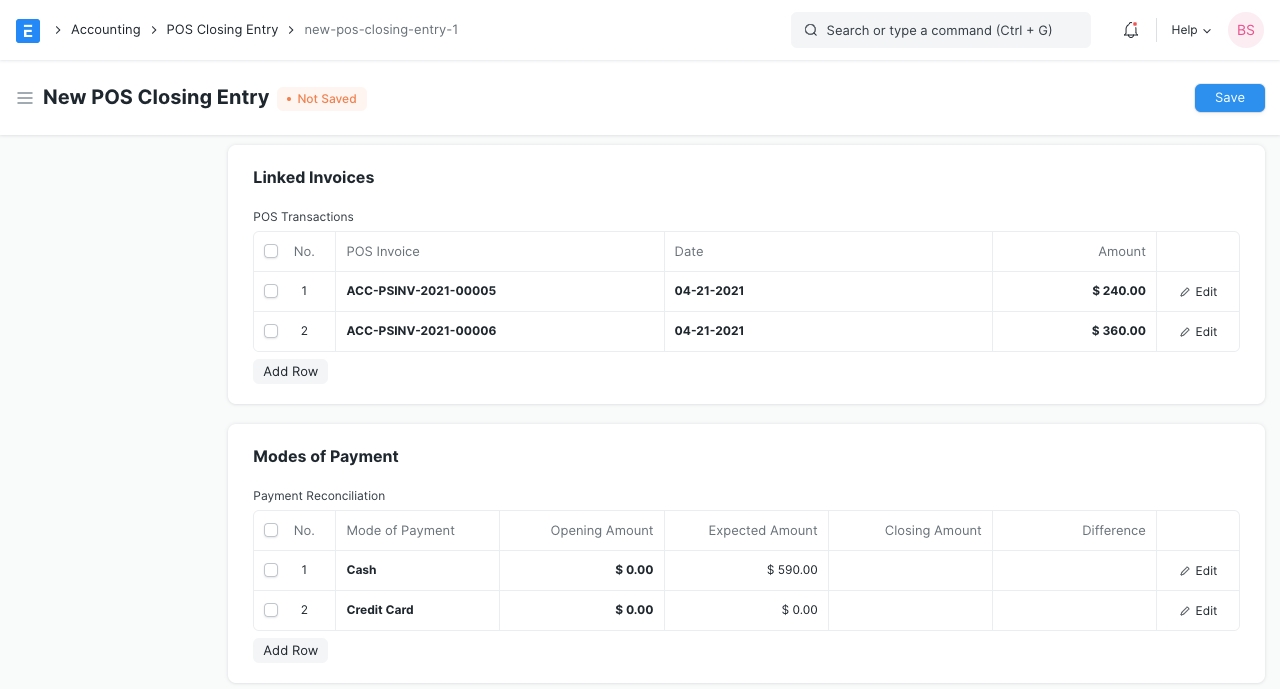Select the Credit Card row checkbox
The height and width of the screenshot is (689, 1280).
(x=271, y=610)
